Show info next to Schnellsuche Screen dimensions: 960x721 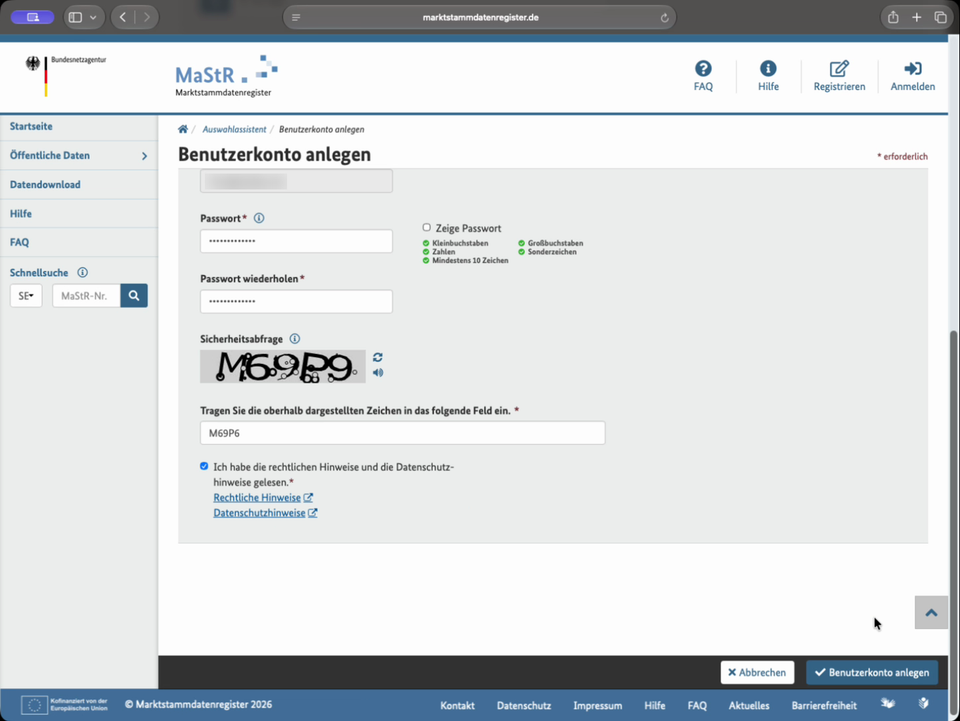pyautogui.click(x=82, y=272)
